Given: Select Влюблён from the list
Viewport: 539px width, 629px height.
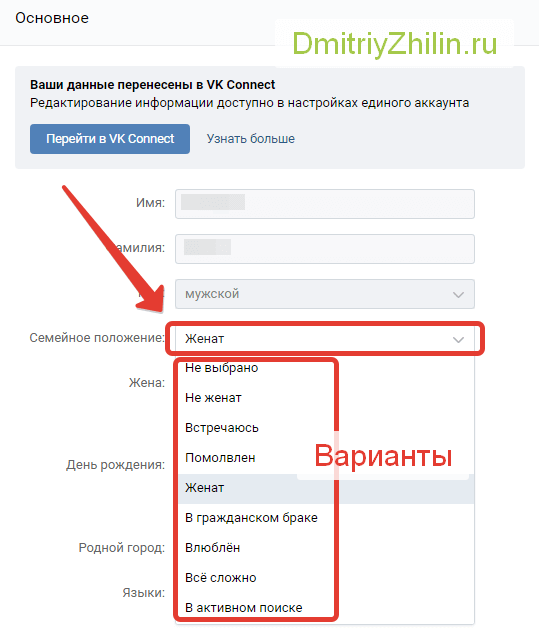Looking at the screenshot, I should [326, 548].
